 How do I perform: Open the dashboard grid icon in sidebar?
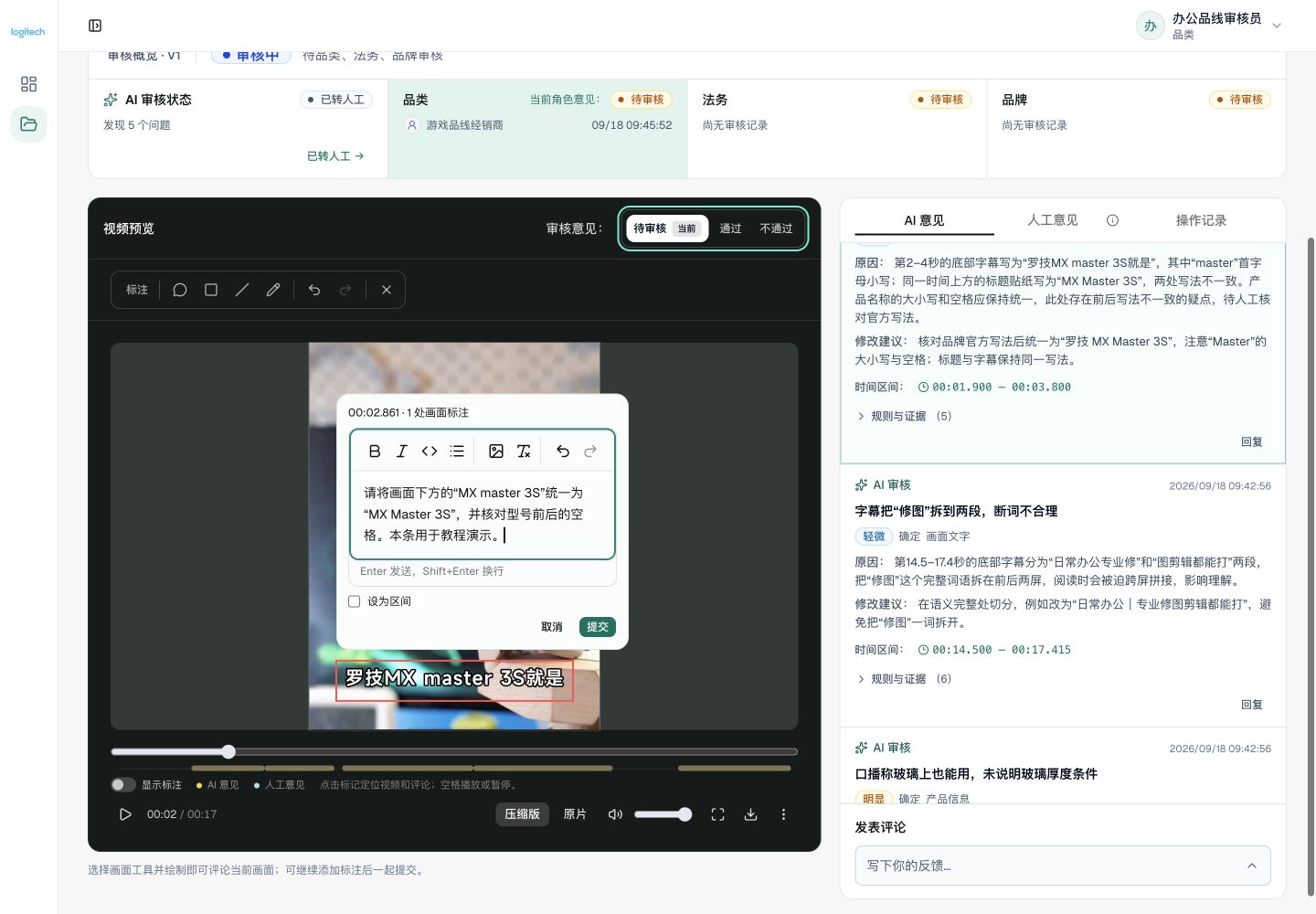tap(28, 84)
